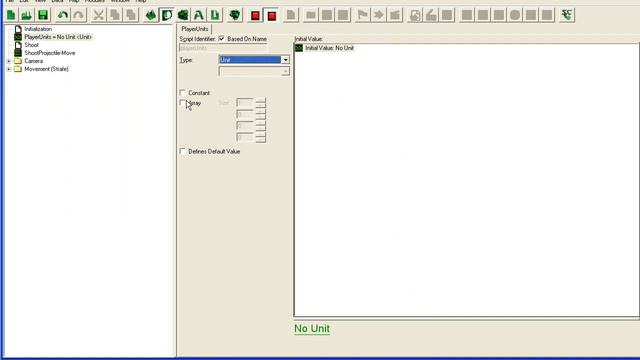
Task: Open the Data module icon
Action: pos(183,16)
